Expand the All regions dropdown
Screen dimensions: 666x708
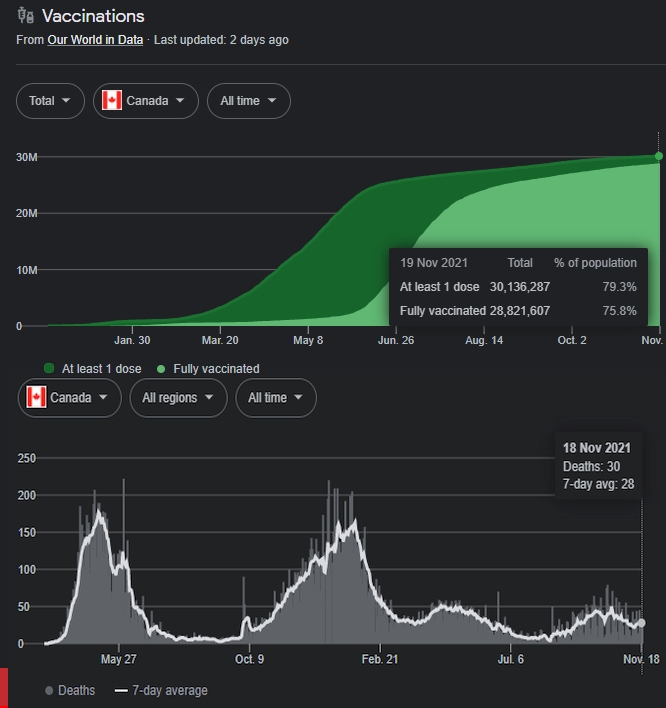pos(178,398)
